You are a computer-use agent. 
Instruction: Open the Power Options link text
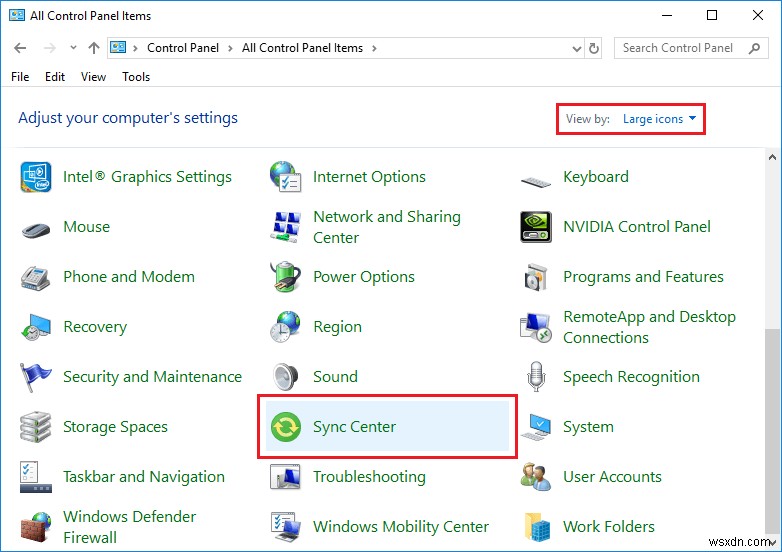coord(364,277)
